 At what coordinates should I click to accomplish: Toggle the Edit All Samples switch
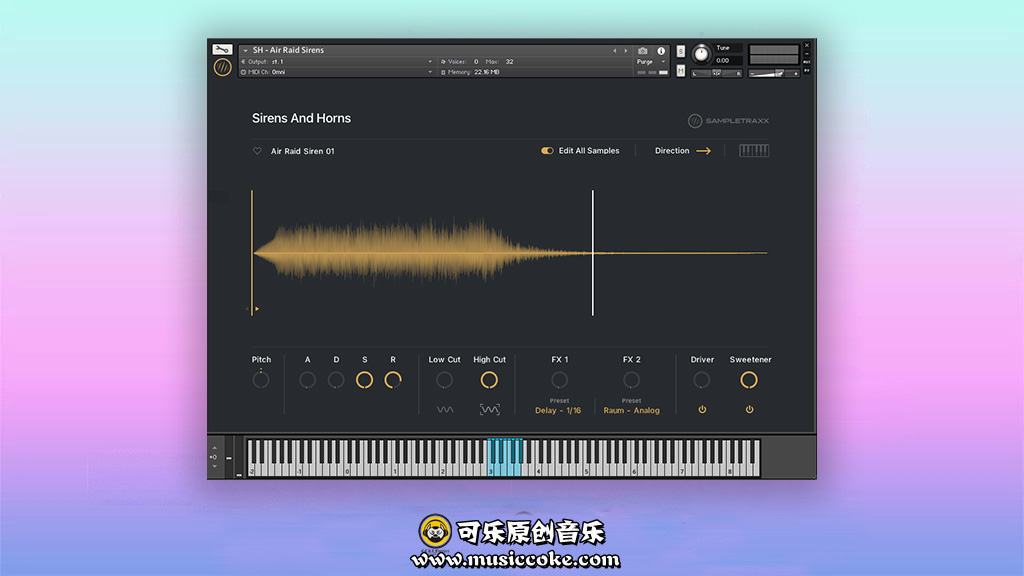coord(547,151)
